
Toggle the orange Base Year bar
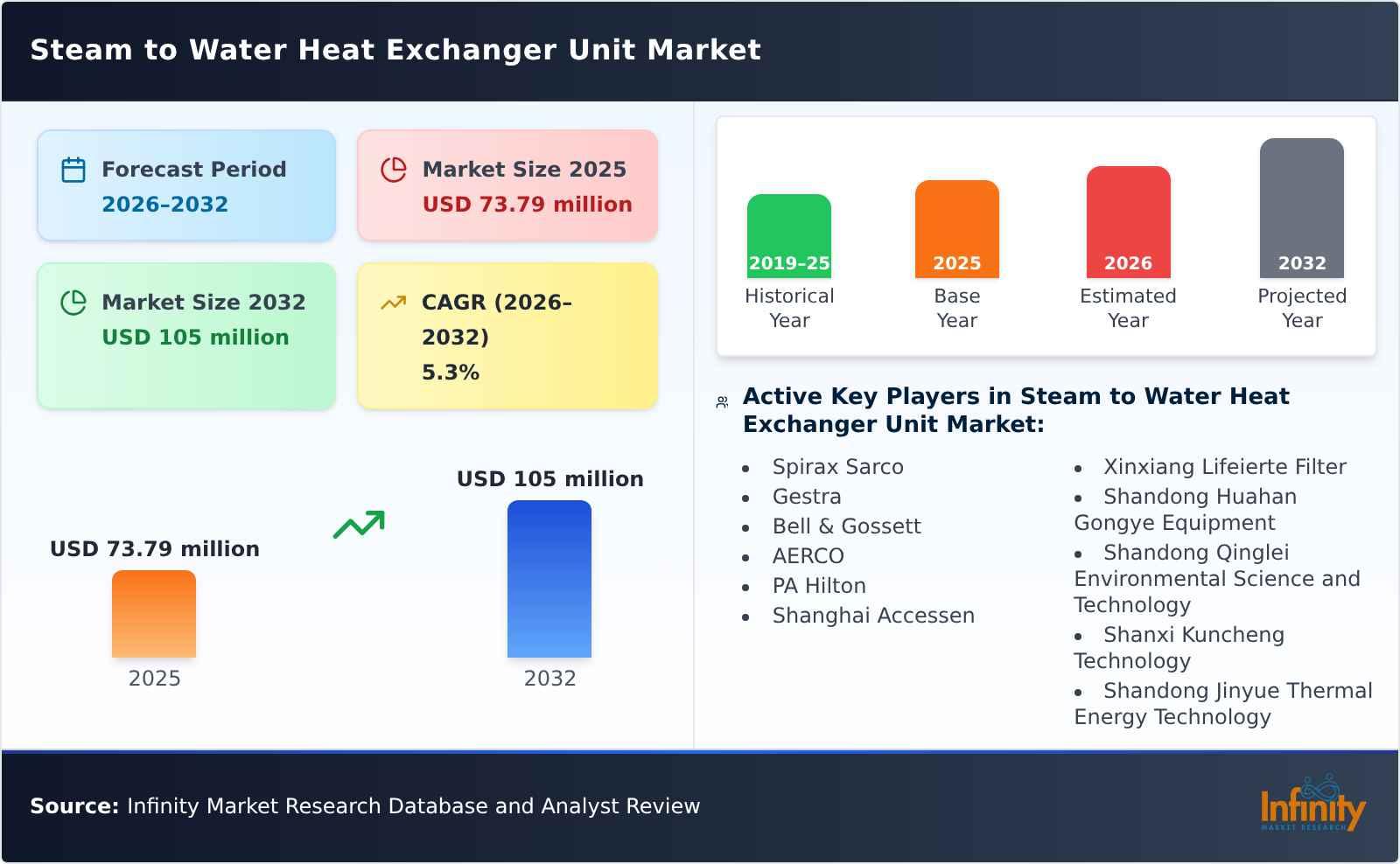pos(956,227)
